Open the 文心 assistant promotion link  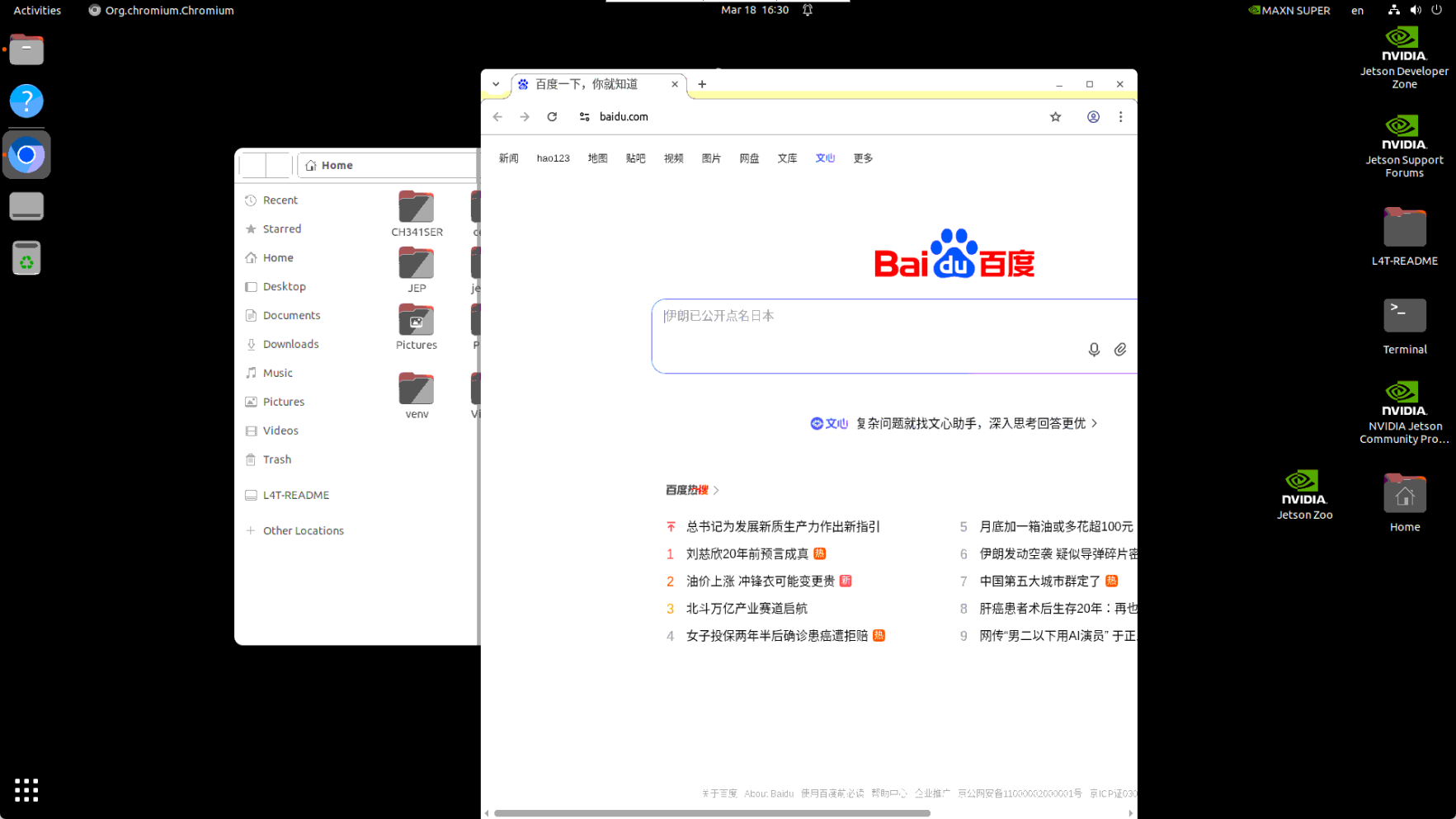[954, 424]
